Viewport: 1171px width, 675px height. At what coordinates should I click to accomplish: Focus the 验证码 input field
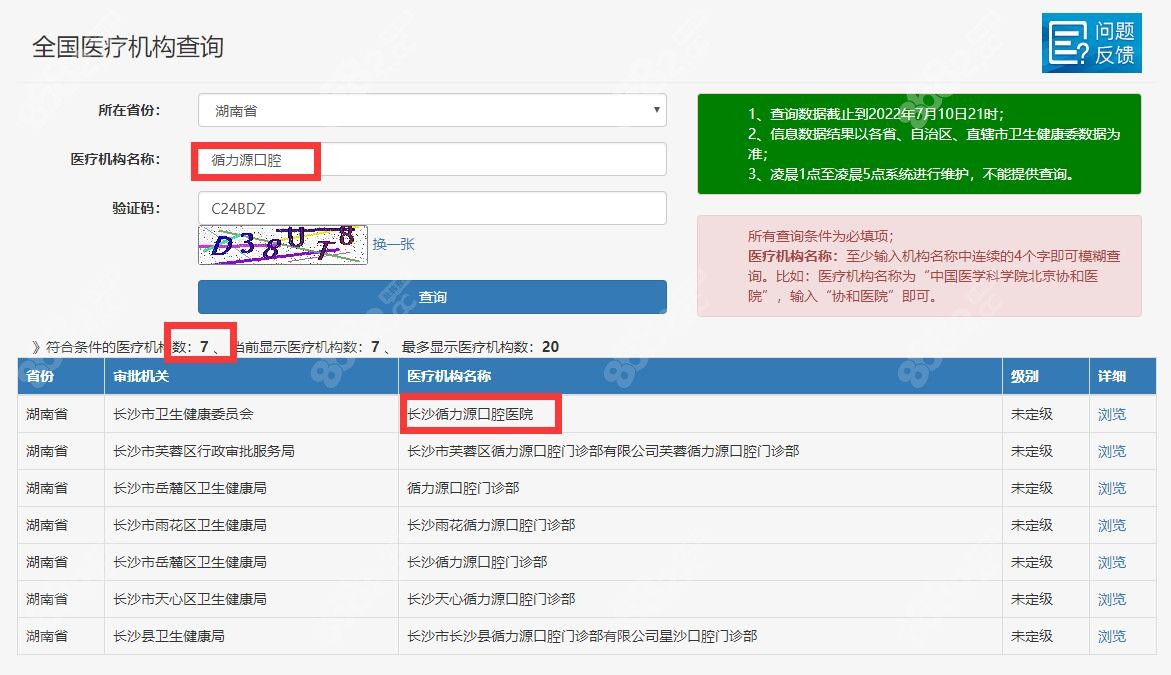[x=432, y=208]
